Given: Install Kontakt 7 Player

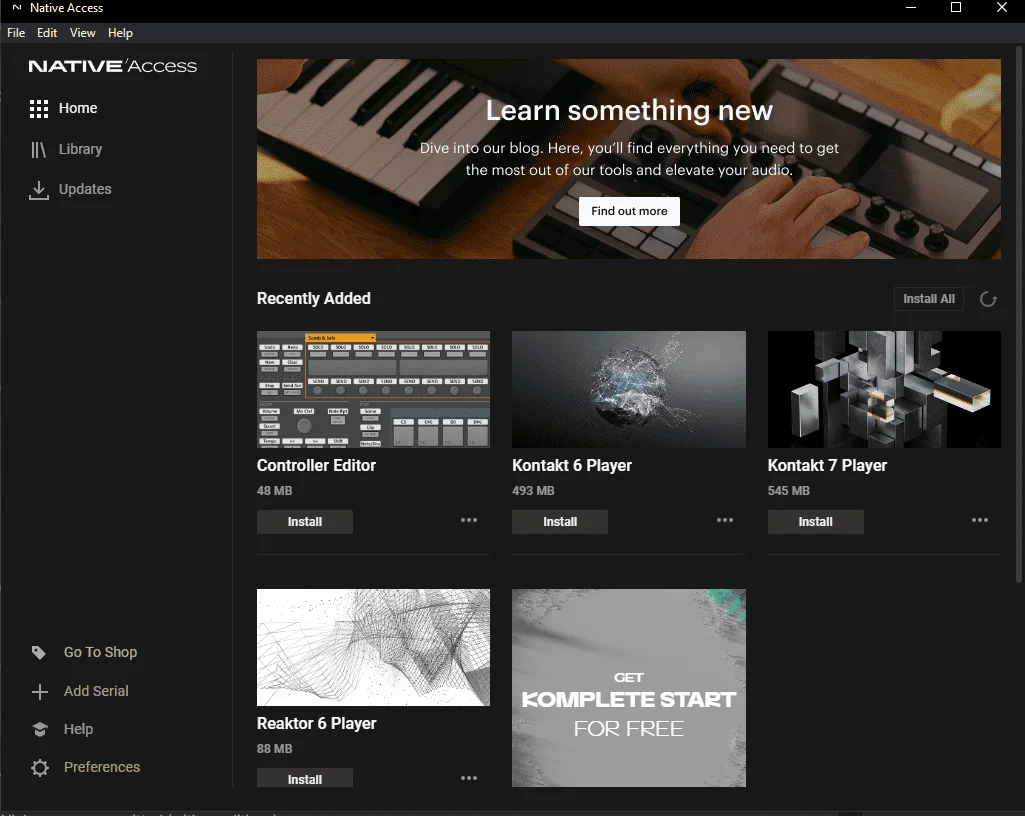Looking at the screenshot, I should tap(815, 522).
